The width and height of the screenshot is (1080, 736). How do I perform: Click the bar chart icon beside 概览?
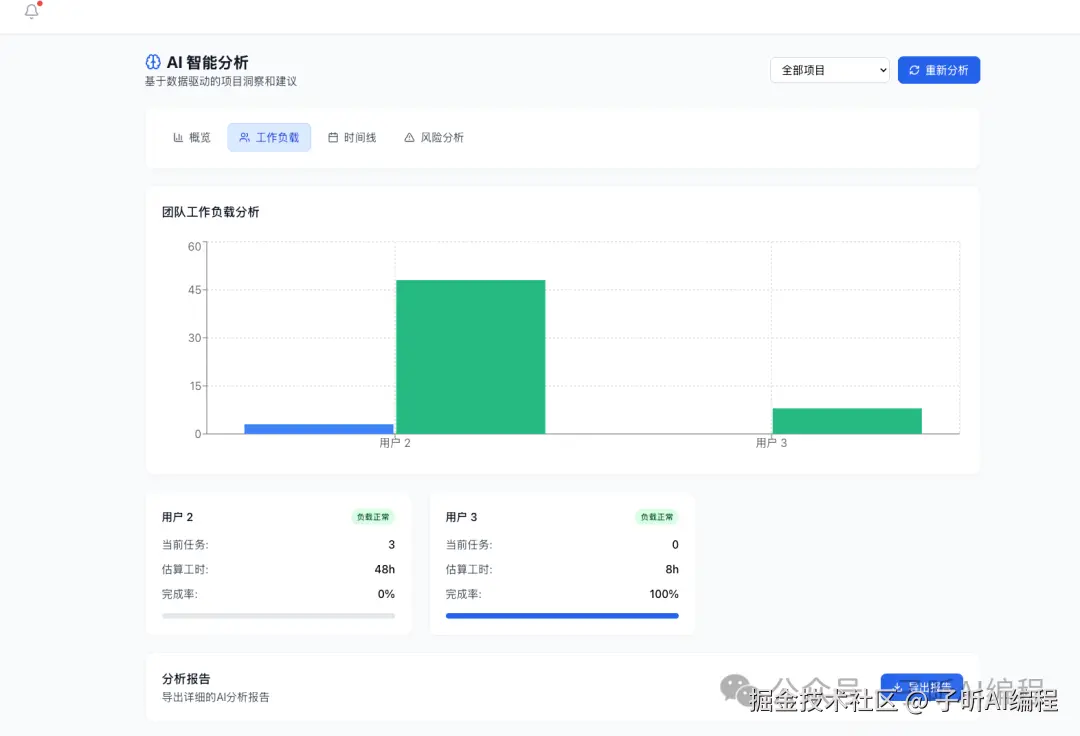178,138
